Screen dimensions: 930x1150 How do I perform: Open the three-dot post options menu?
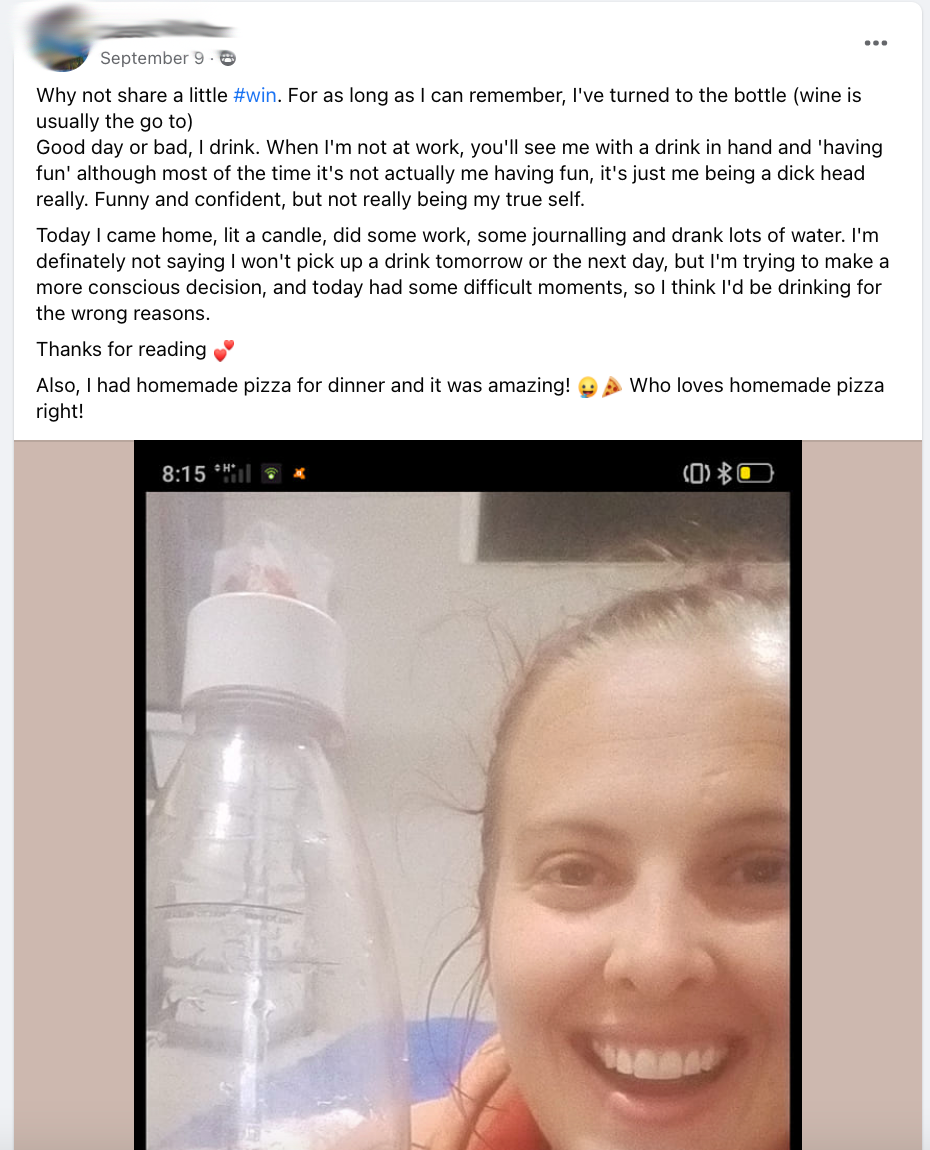876,43
